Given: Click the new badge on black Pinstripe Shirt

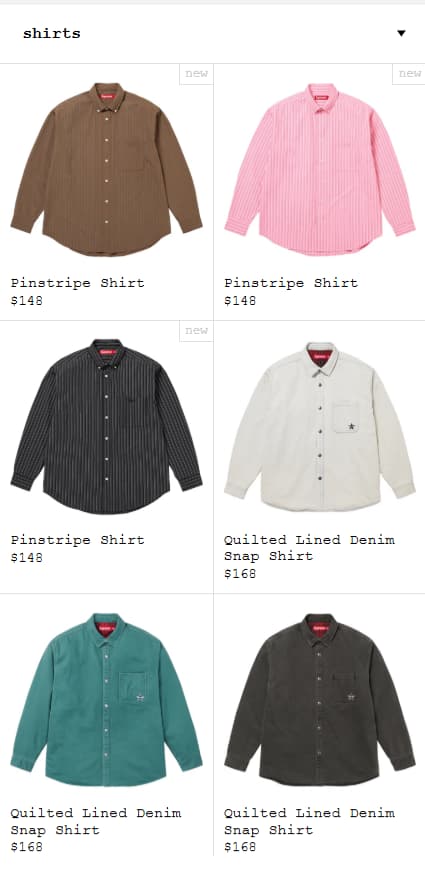Looking at the screenshot, I should (x=196, y=331).
